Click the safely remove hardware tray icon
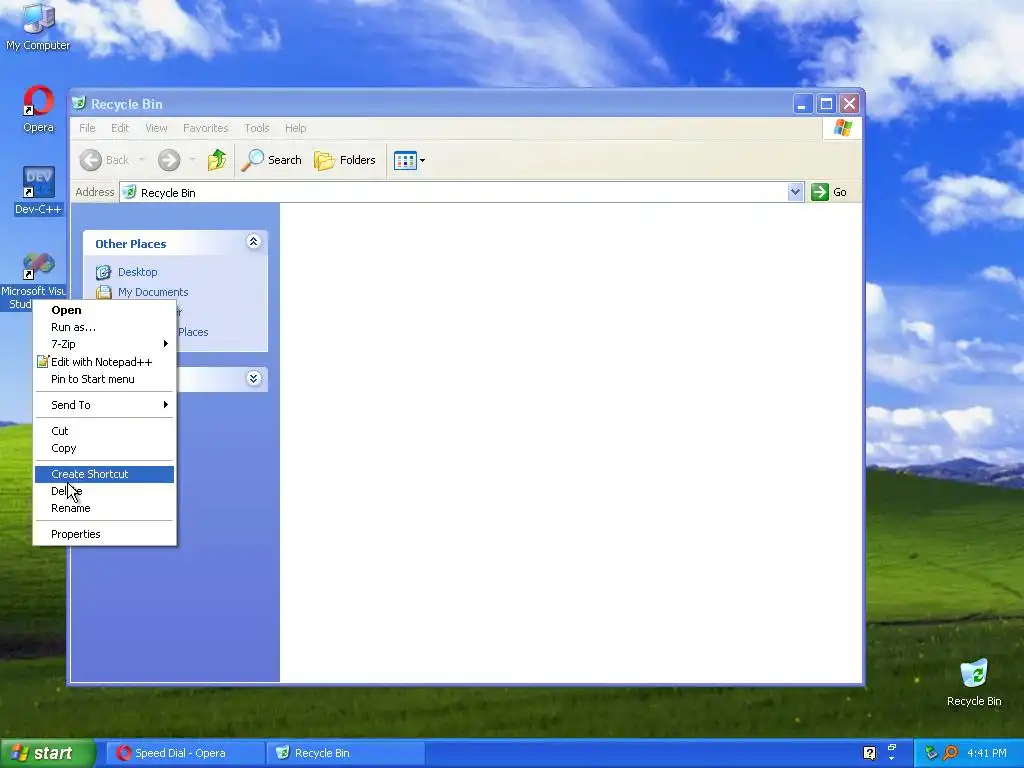 point(931,753)
